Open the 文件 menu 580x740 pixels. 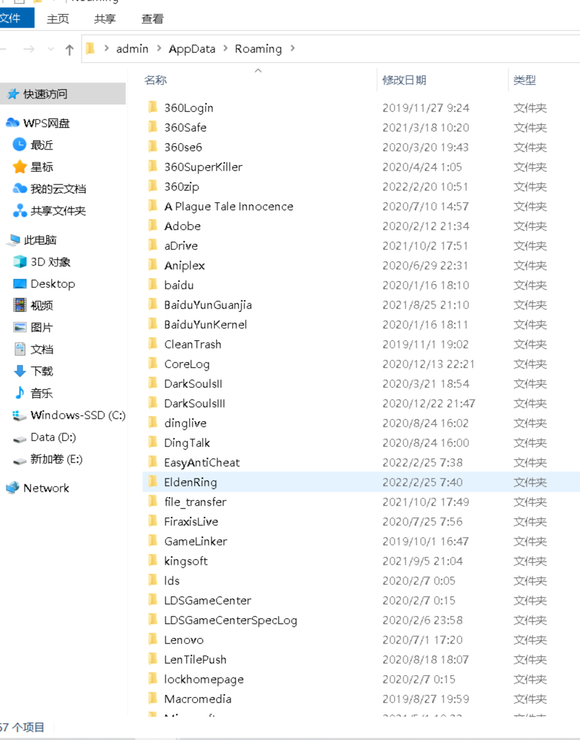click(x=12, y=18)
